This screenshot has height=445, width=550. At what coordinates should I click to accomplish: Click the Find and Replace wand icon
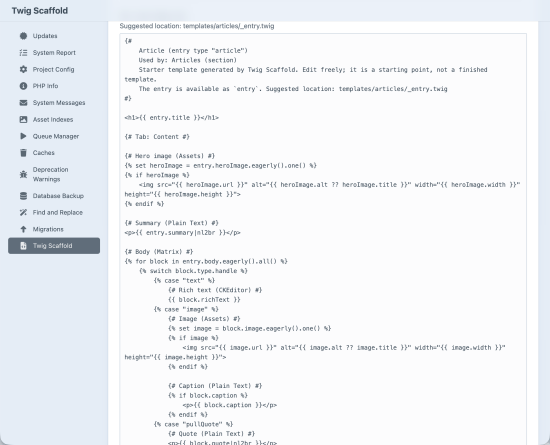[x=23, y=213]
